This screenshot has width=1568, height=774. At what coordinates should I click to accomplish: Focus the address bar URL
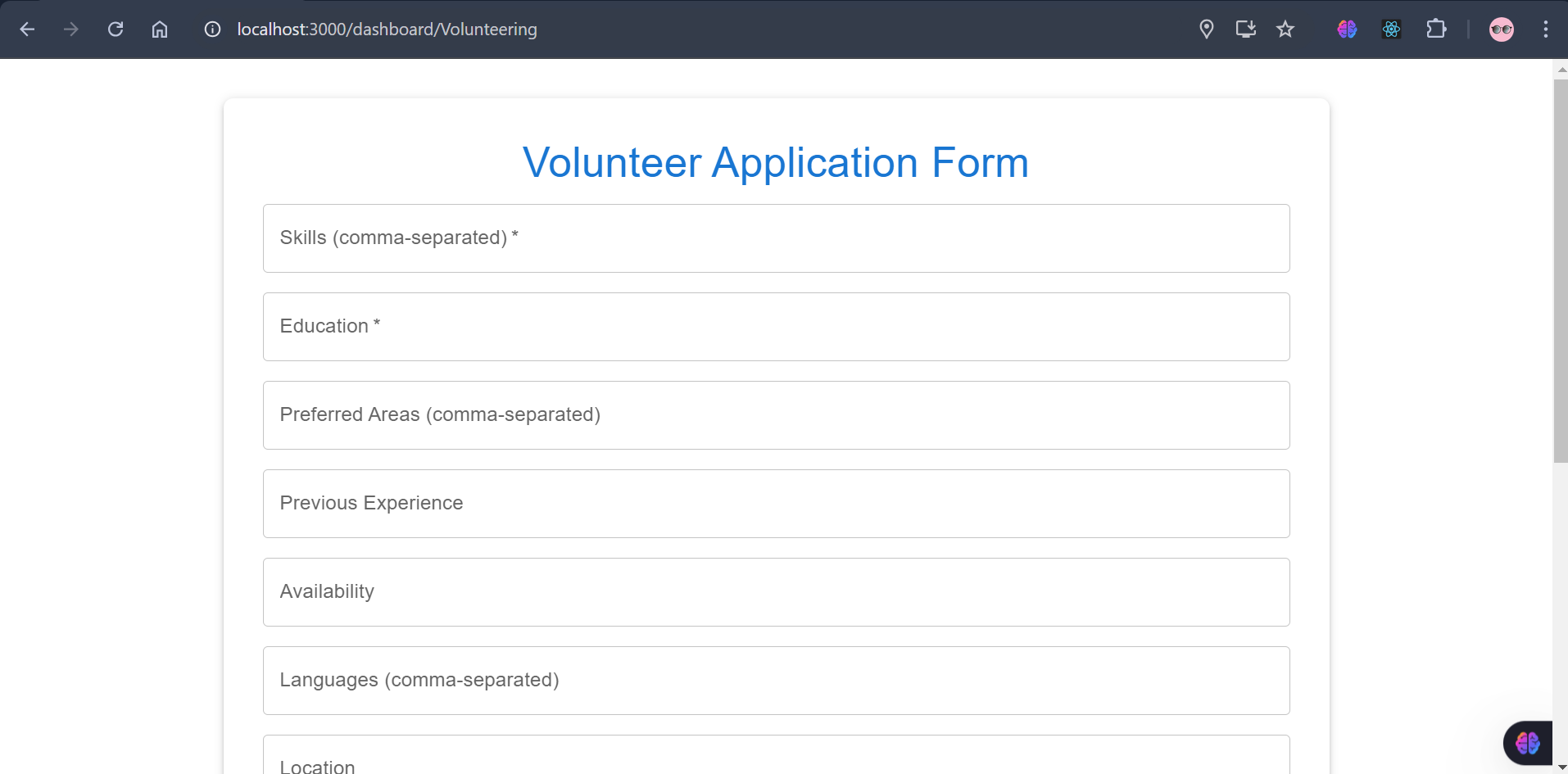387,29
